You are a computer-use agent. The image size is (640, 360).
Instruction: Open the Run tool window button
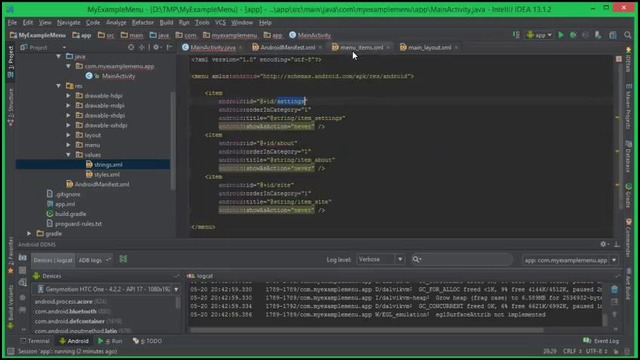point(110,341)
